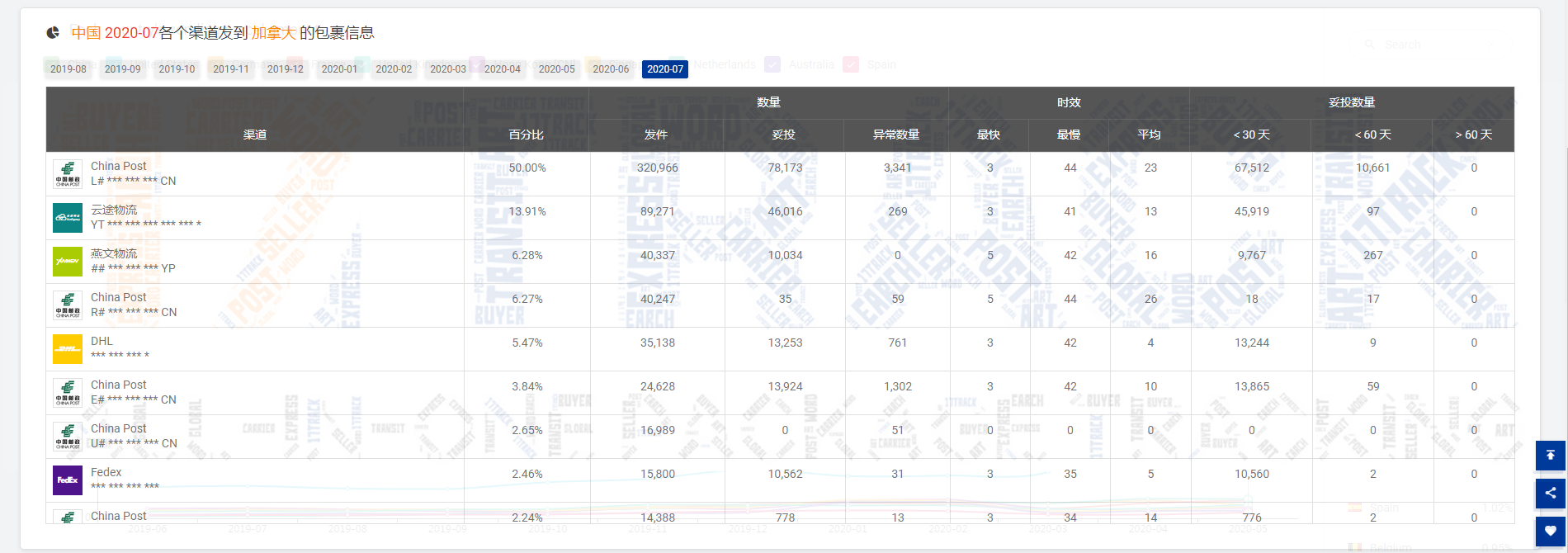Click the 13.91% percentage cell
This screenshot has width=1568, height=553.
coord(527,211)
